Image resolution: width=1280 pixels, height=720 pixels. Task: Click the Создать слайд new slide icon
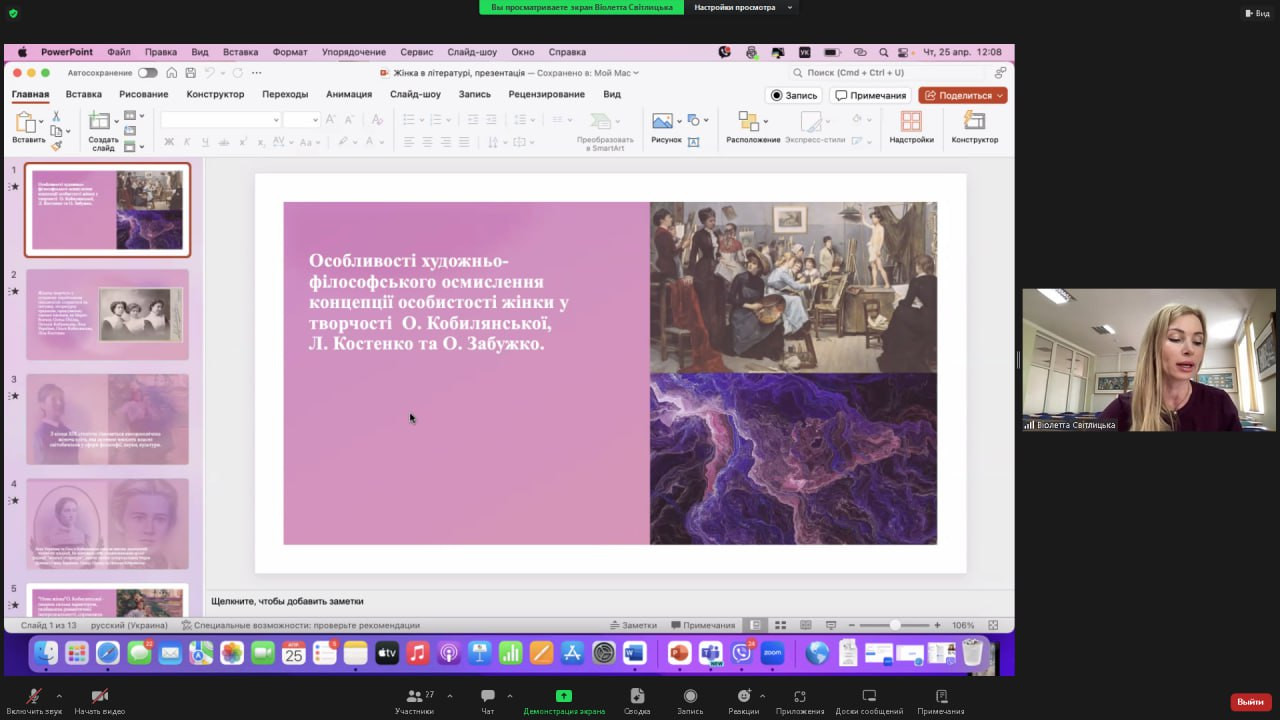(100, 122)
